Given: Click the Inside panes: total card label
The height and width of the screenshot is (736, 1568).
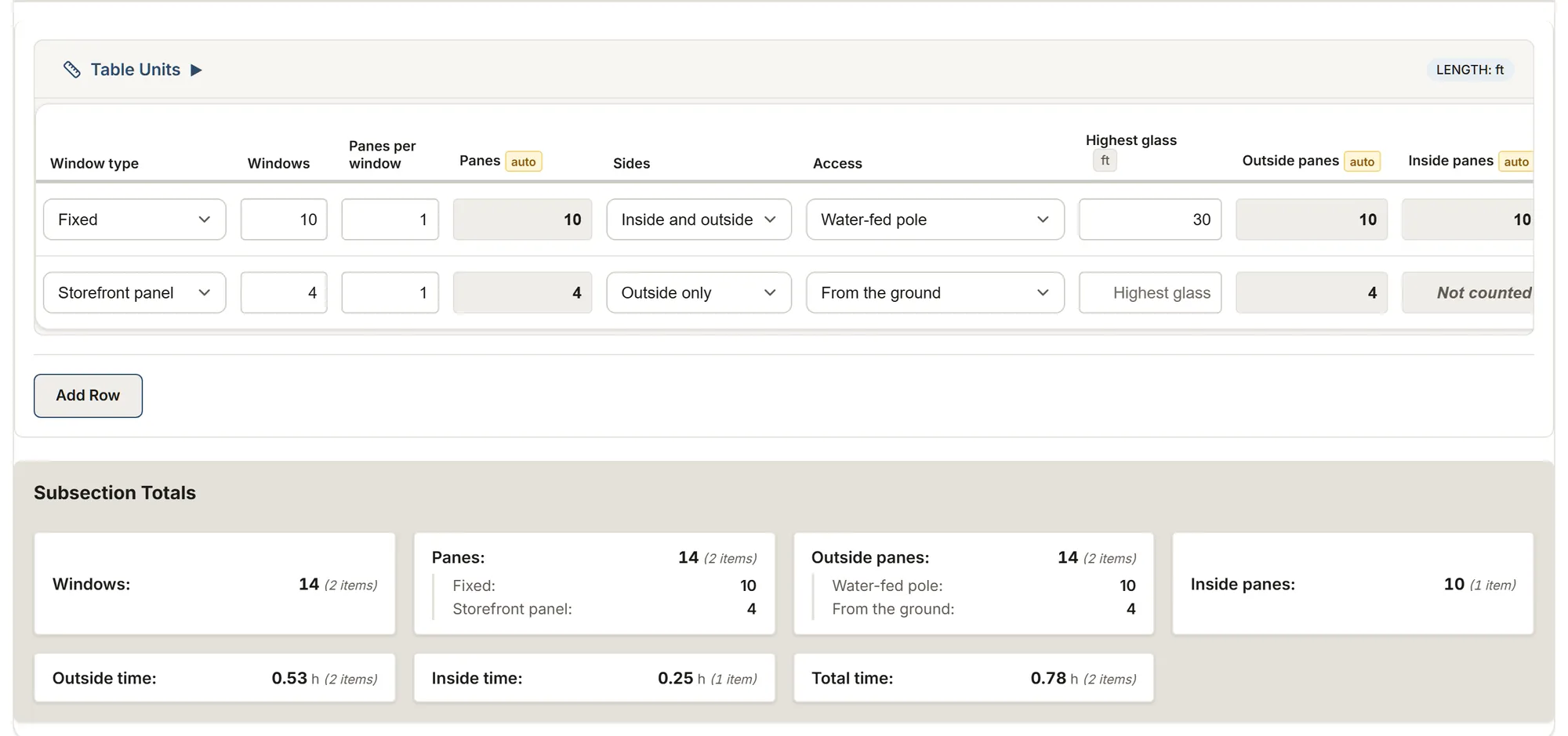Looking at the screenshot, I should click(1243, 584).
